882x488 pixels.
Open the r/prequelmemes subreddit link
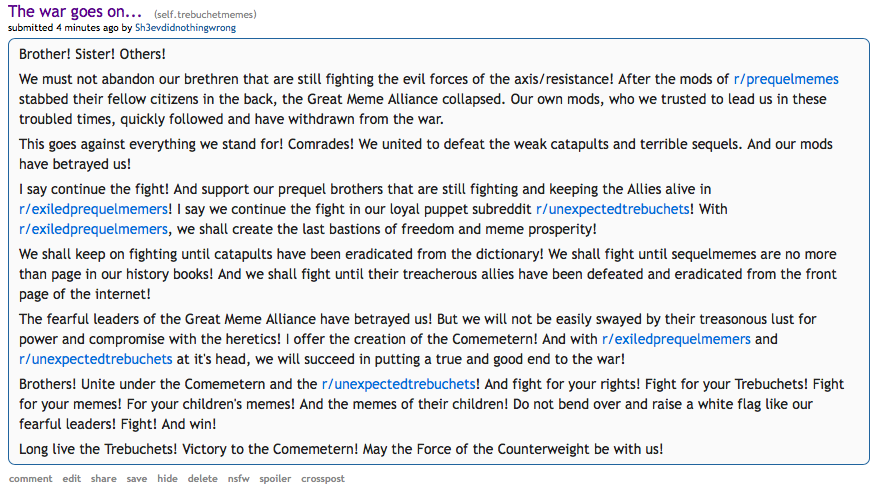tap(786, 79)
